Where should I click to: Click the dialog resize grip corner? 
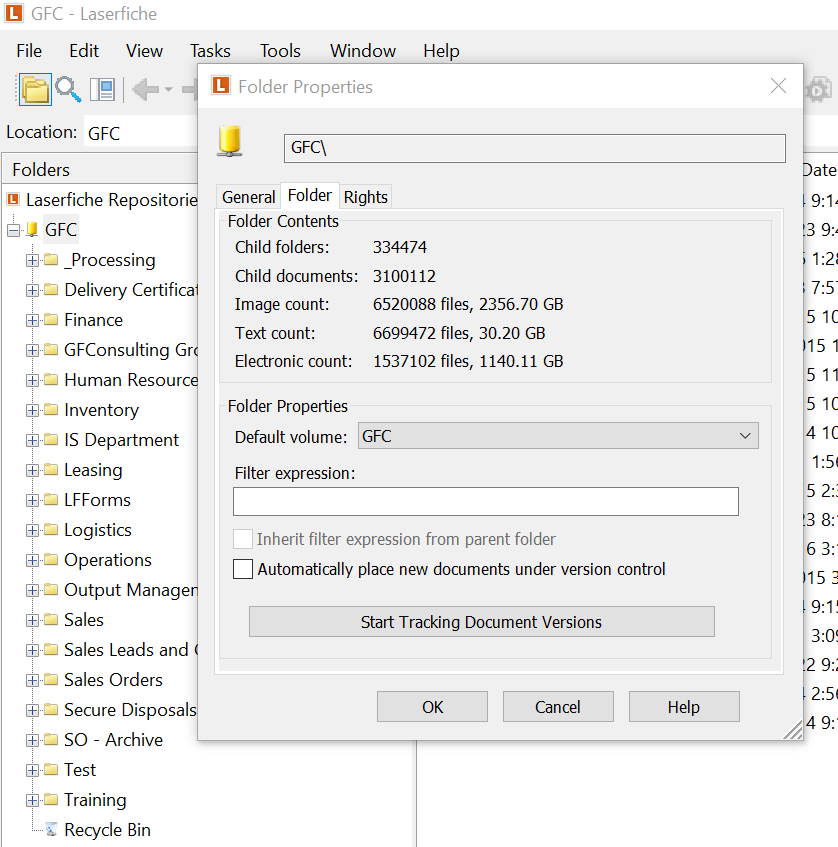click(793, 730)
